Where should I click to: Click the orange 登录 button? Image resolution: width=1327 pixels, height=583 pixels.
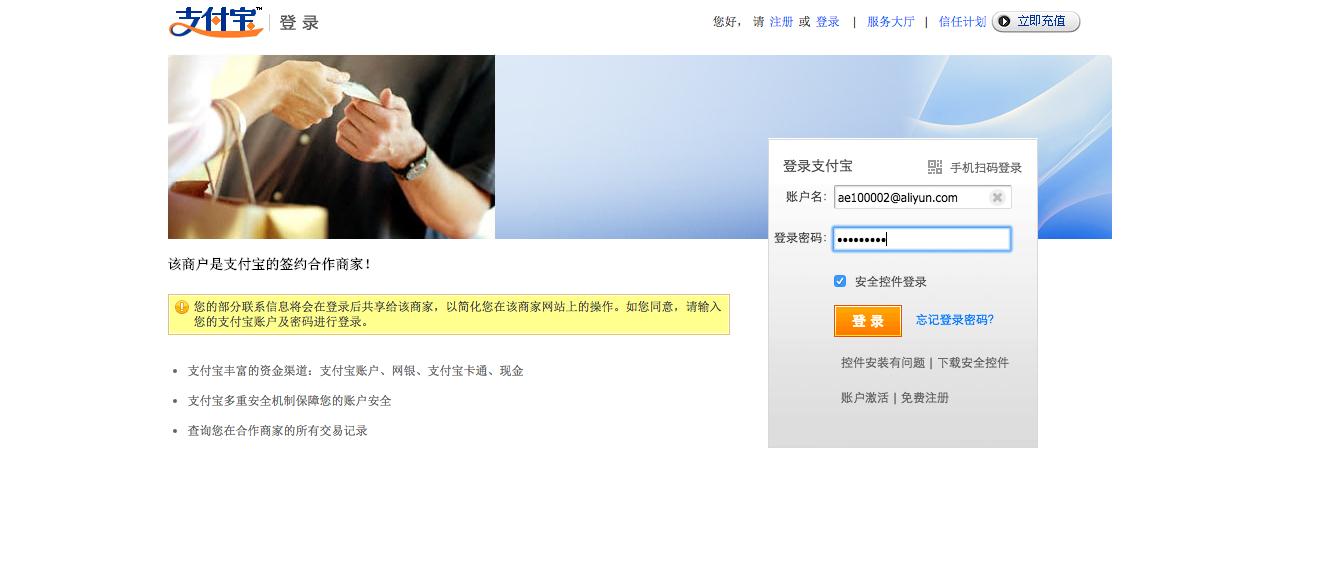[x=868, y=321]
